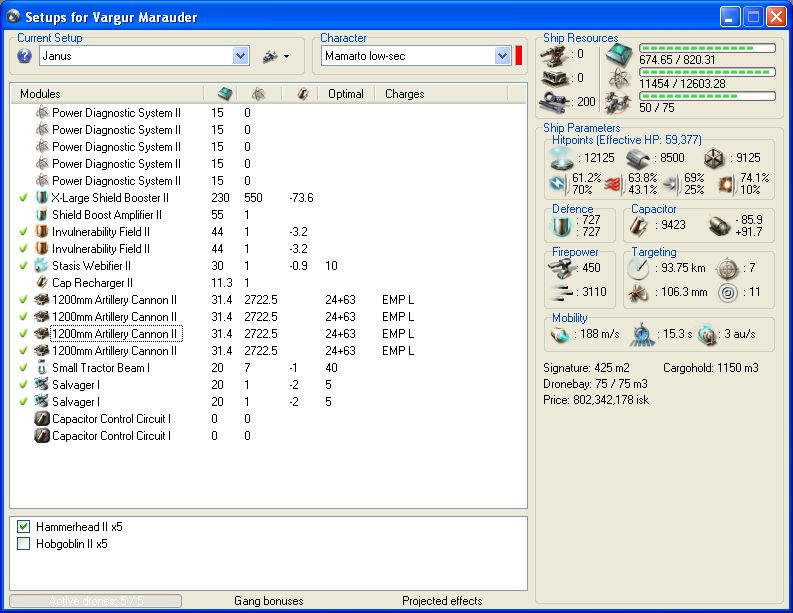
Task: Click the red bar next to Character dropdown
Action: [519, 56]
